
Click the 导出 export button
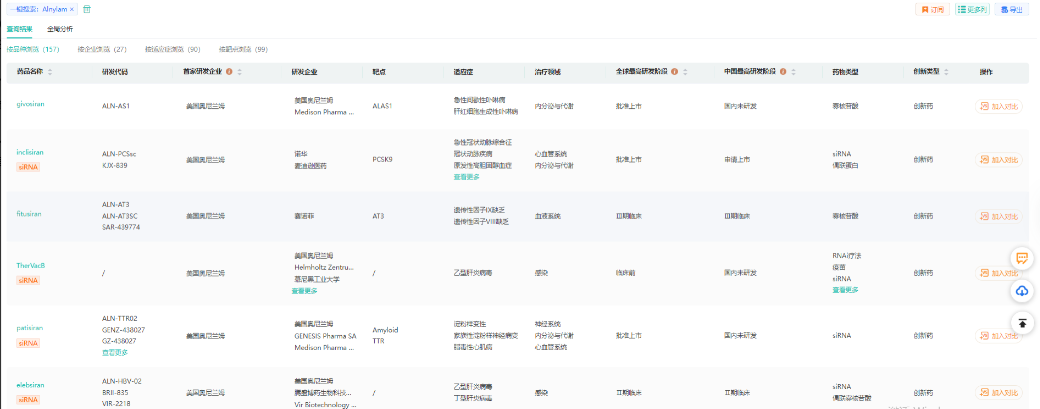pyautogui.click(x=1013, y=10)
